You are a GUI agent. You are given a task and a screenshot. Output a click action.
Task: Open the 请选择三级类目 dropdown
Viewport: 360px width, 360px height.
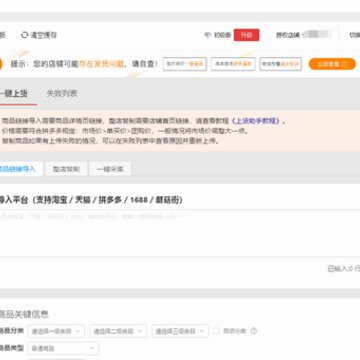[180, 331]
